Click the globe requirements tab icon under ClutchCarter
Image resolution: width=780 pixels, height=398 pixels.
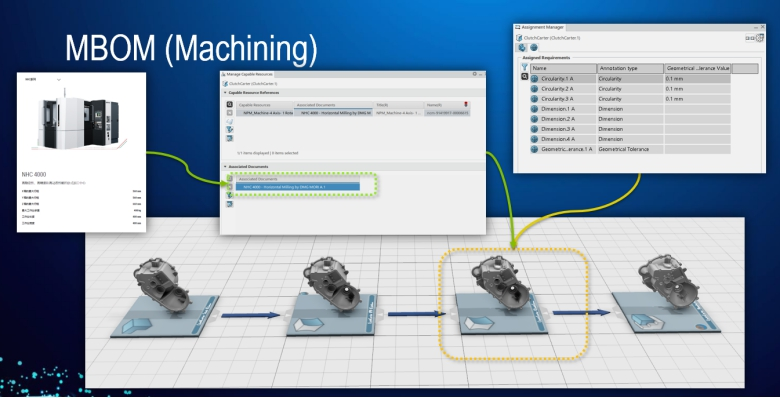click(x=534, y=48)
